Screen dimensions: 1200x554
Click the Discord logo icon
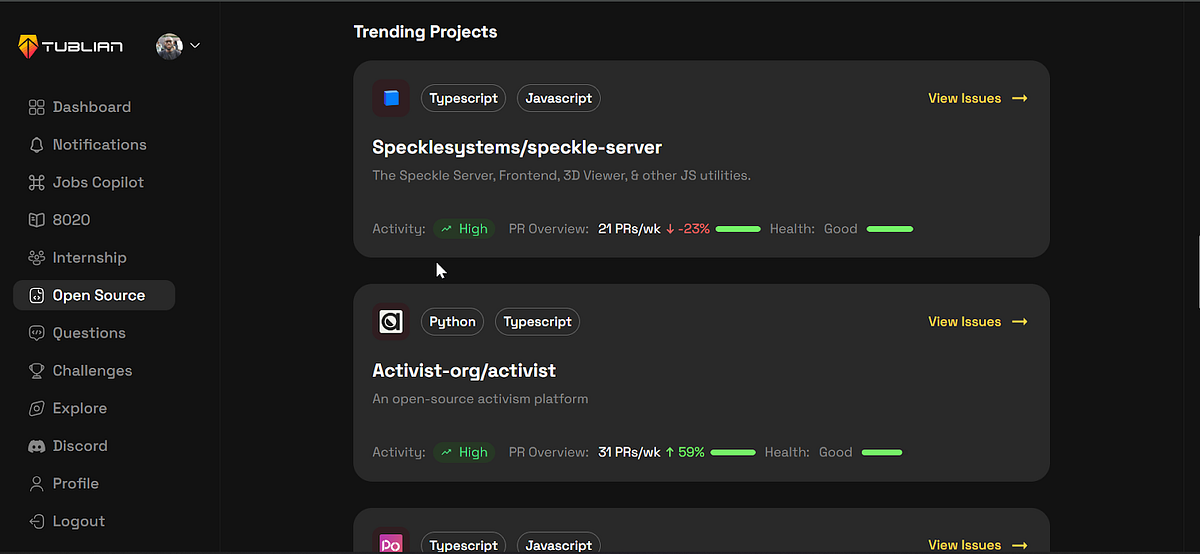(x=36, y=446)
